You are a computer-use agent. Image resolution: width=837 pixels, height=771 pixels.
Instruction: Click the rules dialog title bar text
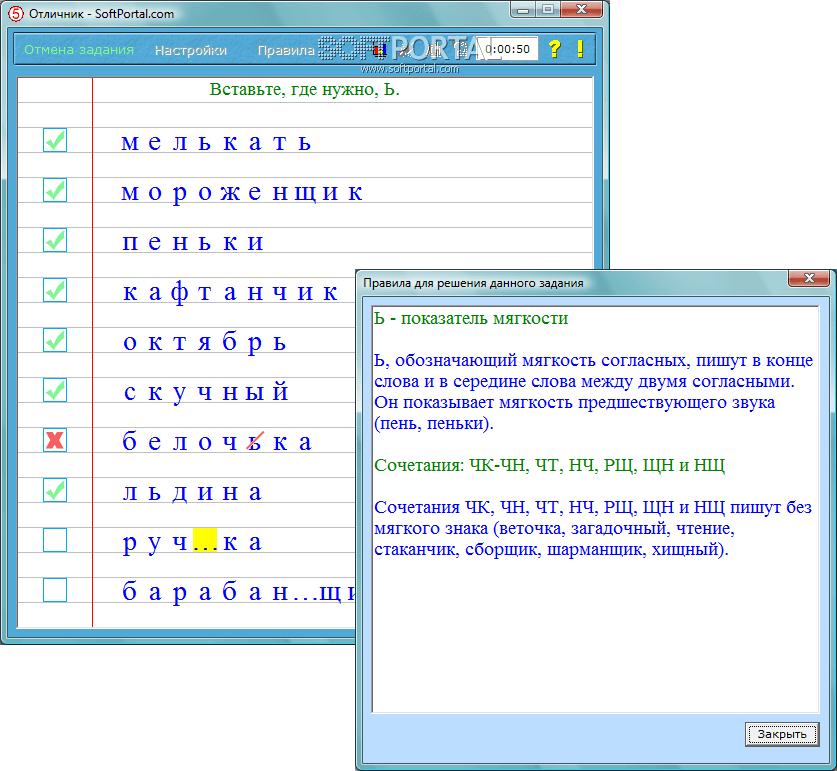pyautogui.click(x=473, y=283)
